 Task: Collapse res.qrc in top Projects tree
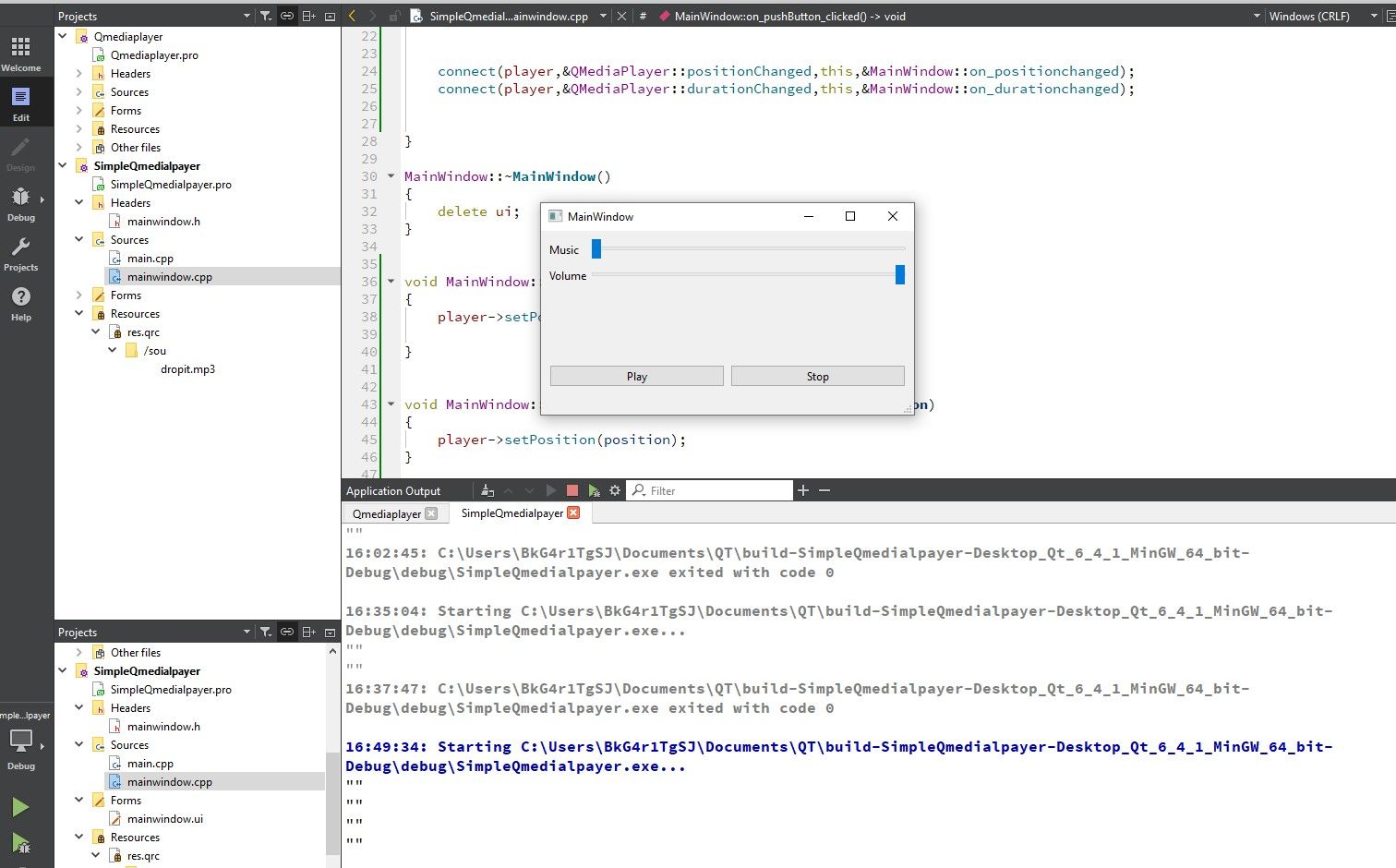tap(96, 332)
